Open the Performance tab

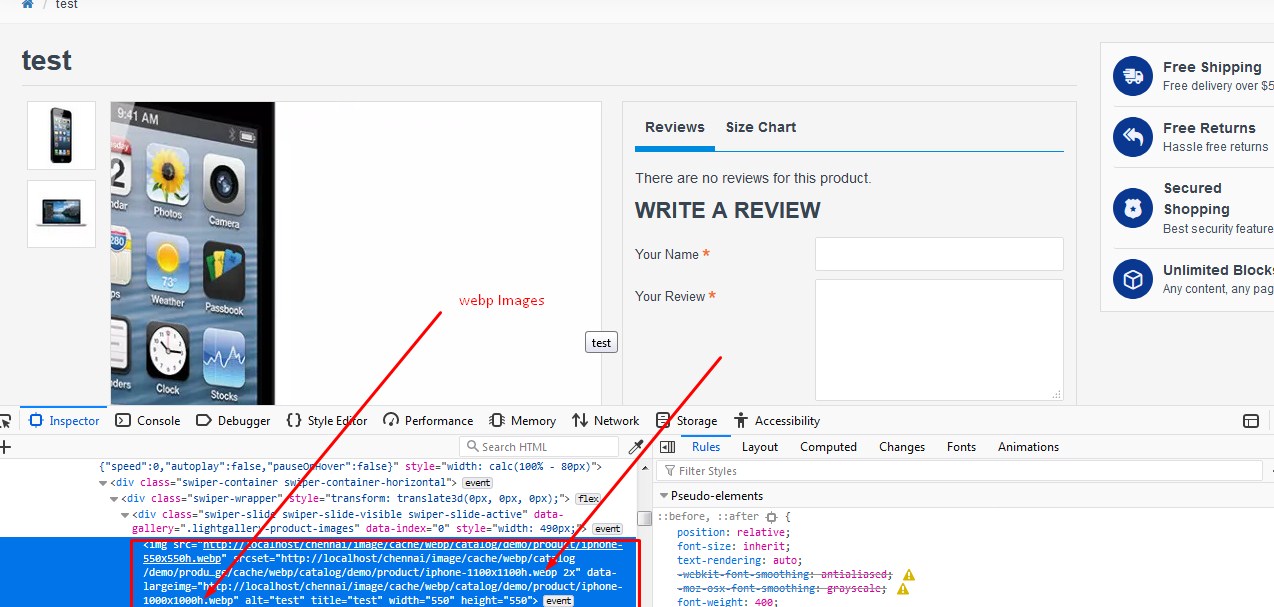click(x=428, y=421)
